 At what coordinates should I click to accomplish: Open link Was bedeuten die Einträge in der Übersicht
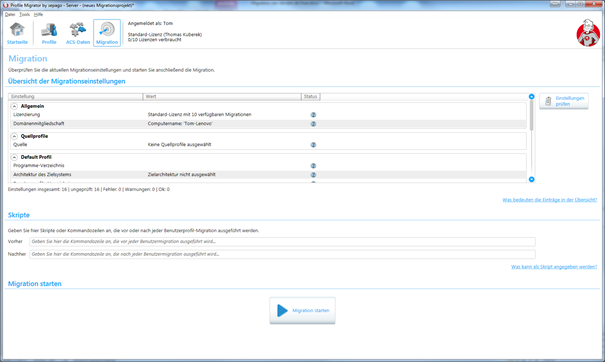pyautogui.click(x=549, y=200)
